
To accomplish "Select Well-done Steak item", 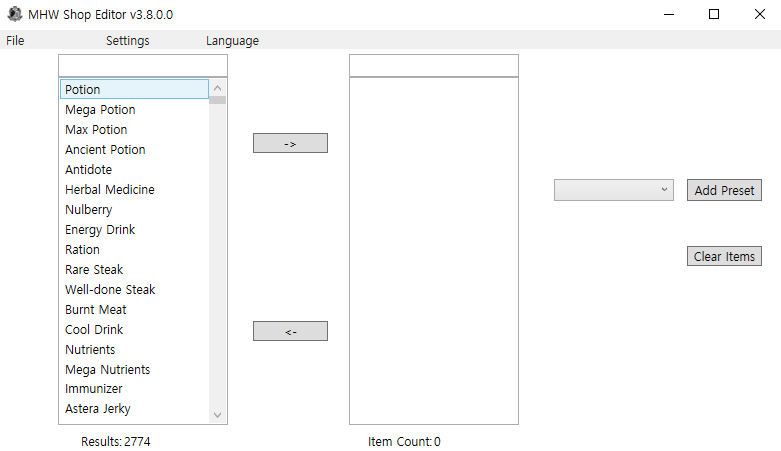I will point(134,290).
